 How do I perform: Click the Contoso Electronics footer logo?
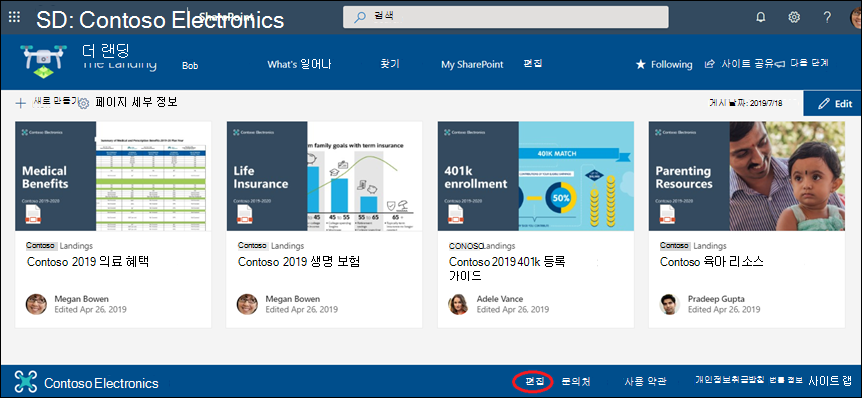click(26, 382)
